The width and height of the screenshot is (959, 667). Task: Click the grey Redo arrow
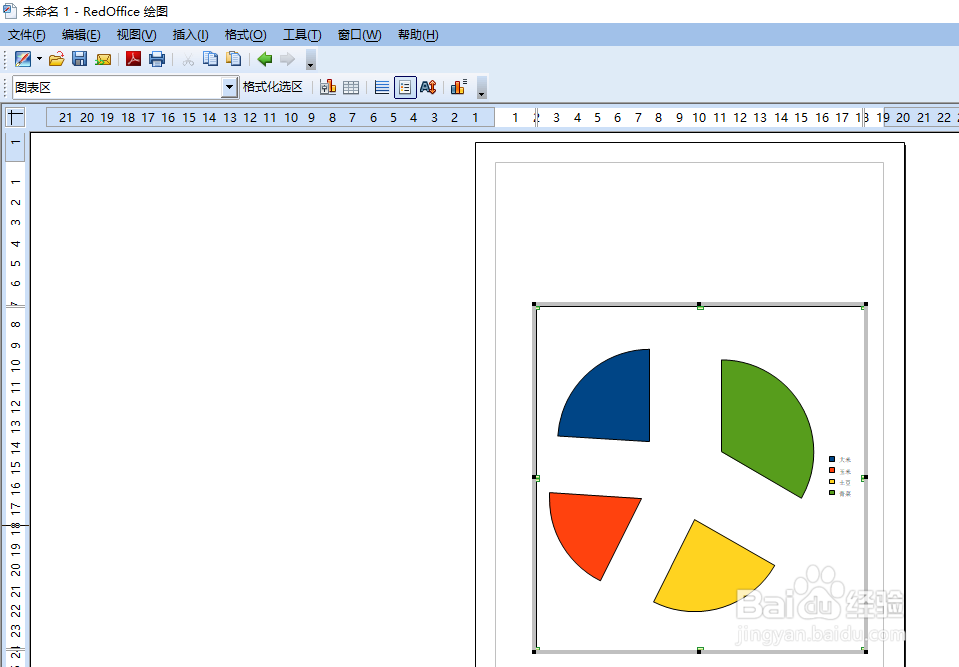coord(287,59)
